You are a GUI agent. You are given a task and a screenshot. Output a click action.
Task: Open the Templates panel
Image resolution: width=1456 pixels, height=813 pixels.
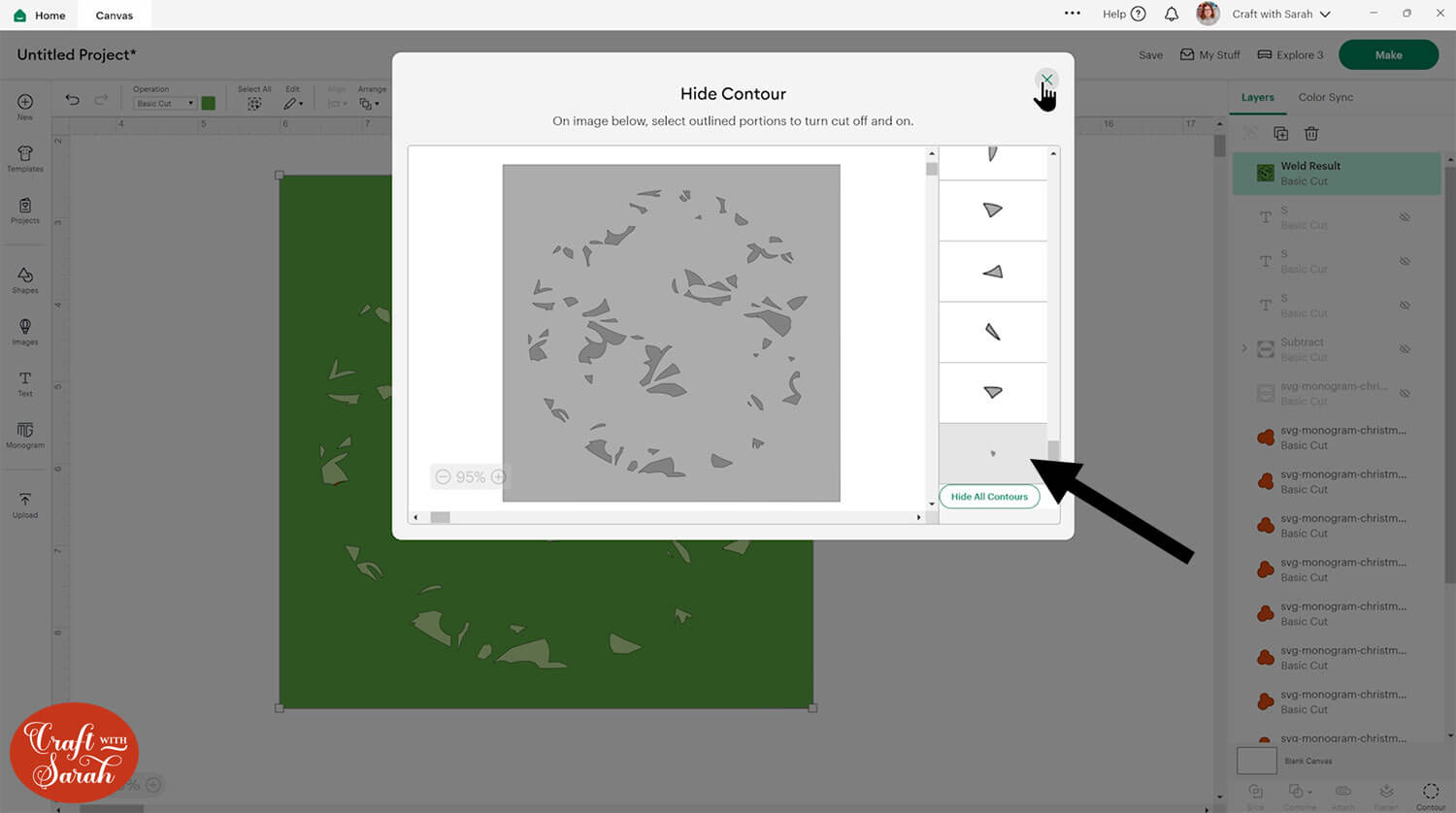25,159
